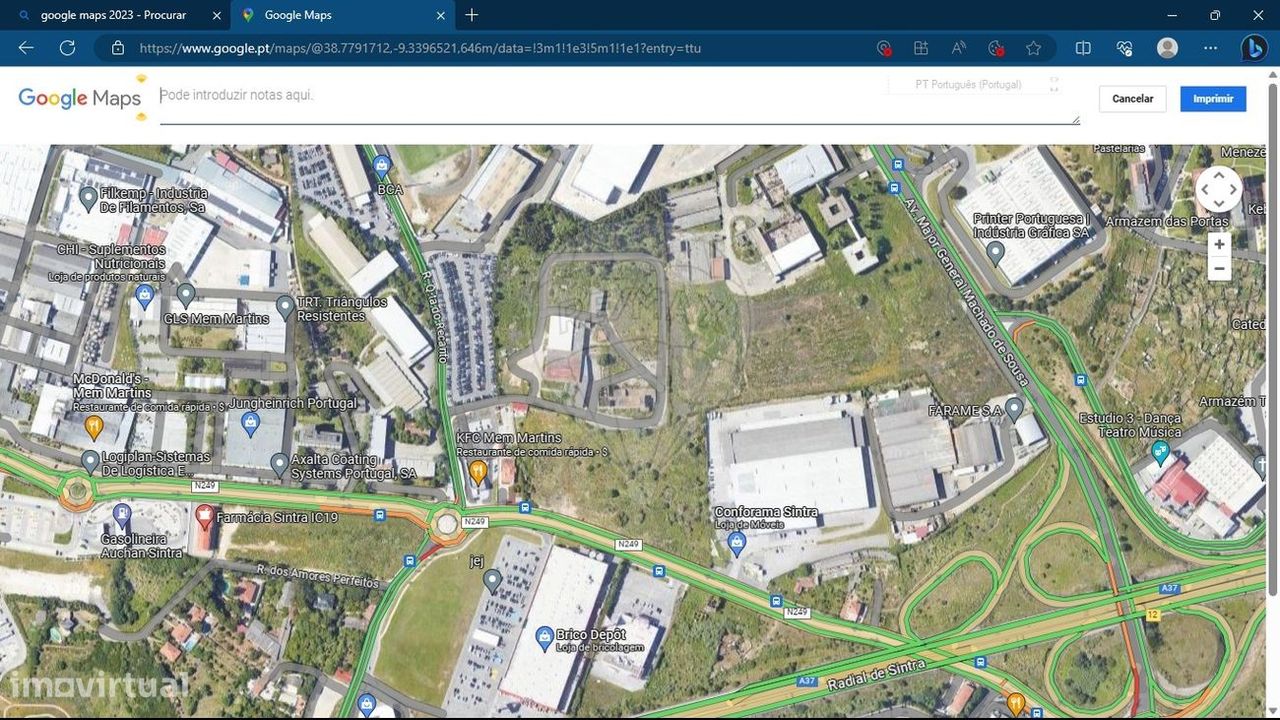Close the google maps 2023 - Procurar tab
1280x720 pixels.
(216, 15)
